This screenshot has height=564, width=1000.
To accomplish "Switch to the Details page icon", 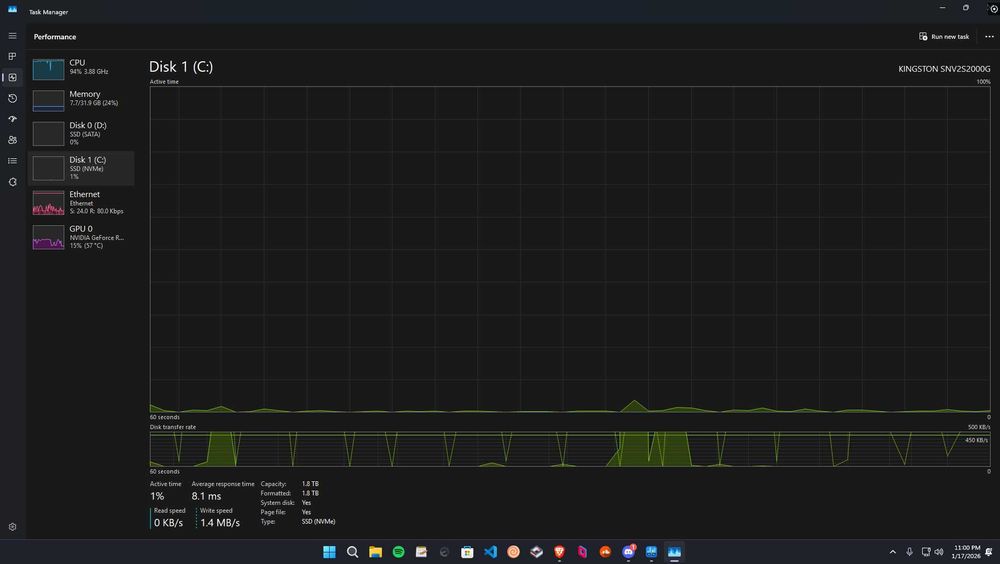I will [x=12, y=161].
